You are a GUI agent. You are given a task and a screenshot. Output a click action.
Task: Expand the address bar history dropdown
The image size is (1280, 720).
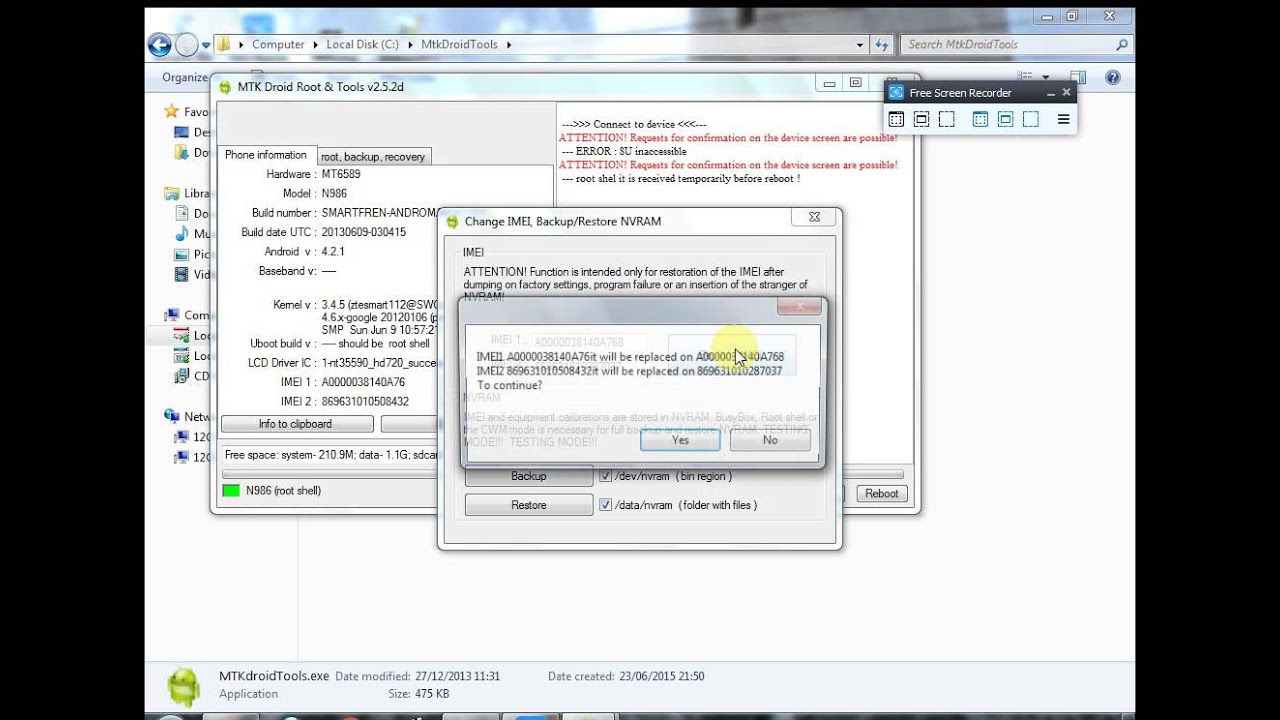tap(860, 45)
